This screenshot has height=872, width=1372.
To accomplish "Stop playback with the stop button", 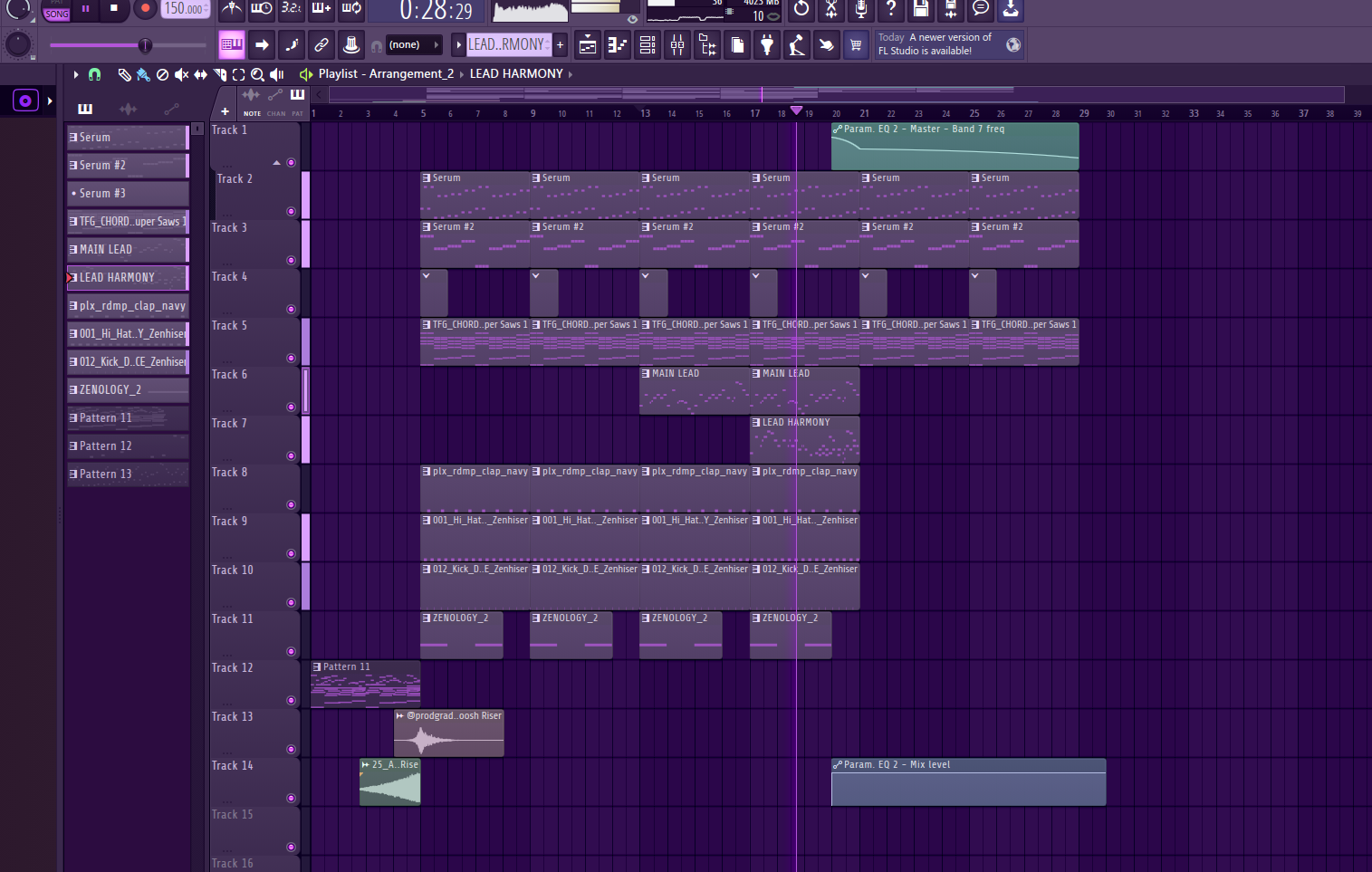I will point(114,9).
